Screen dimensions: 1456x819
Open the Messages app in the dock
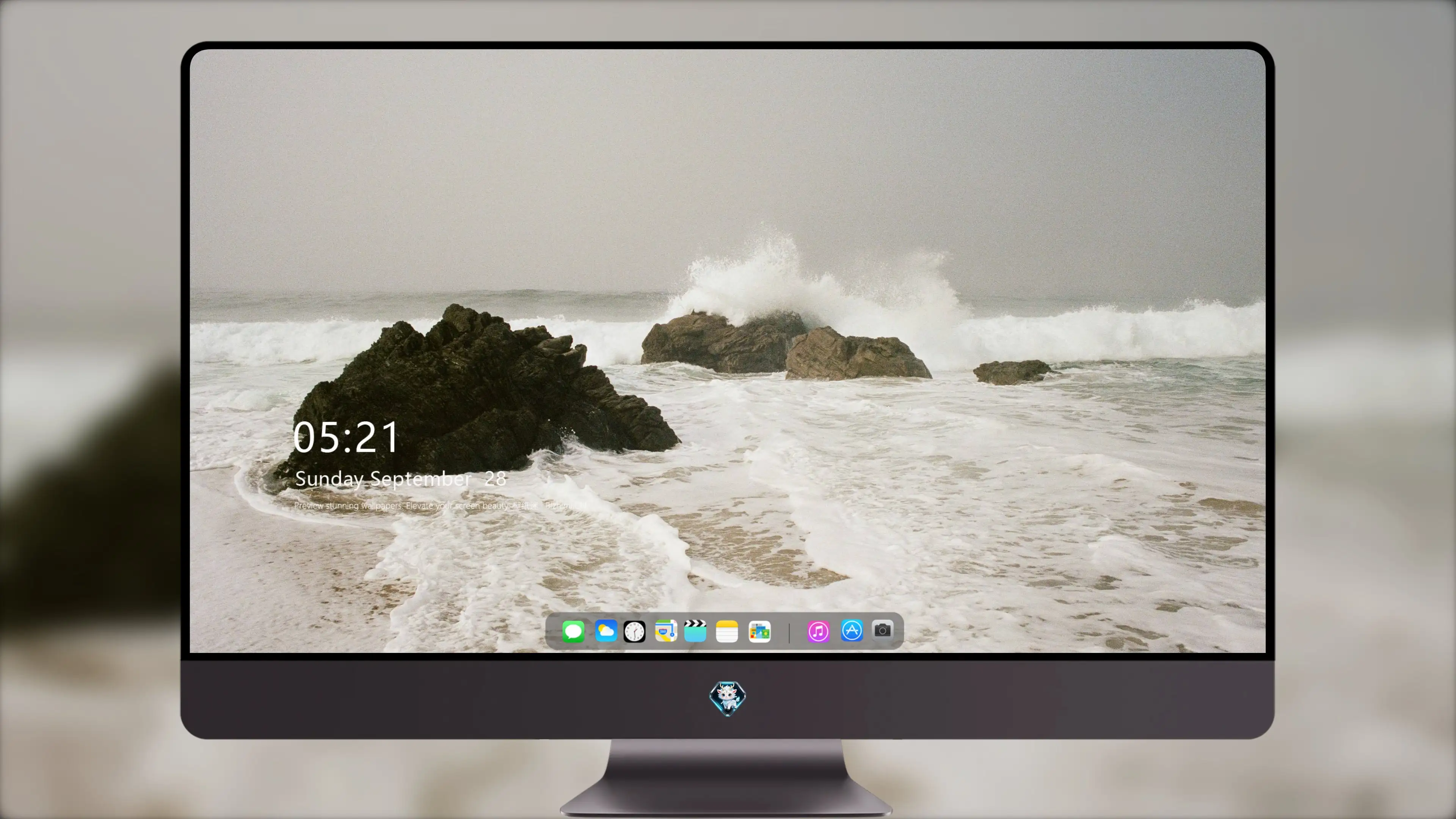point(573,631)
